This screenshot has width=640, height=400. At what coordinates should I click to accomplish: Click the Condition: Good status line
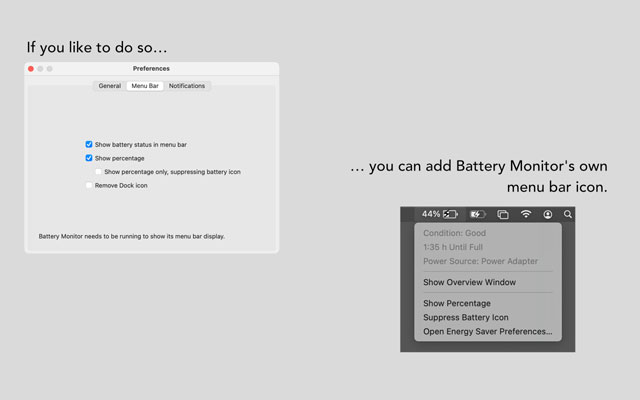[454, 233]
